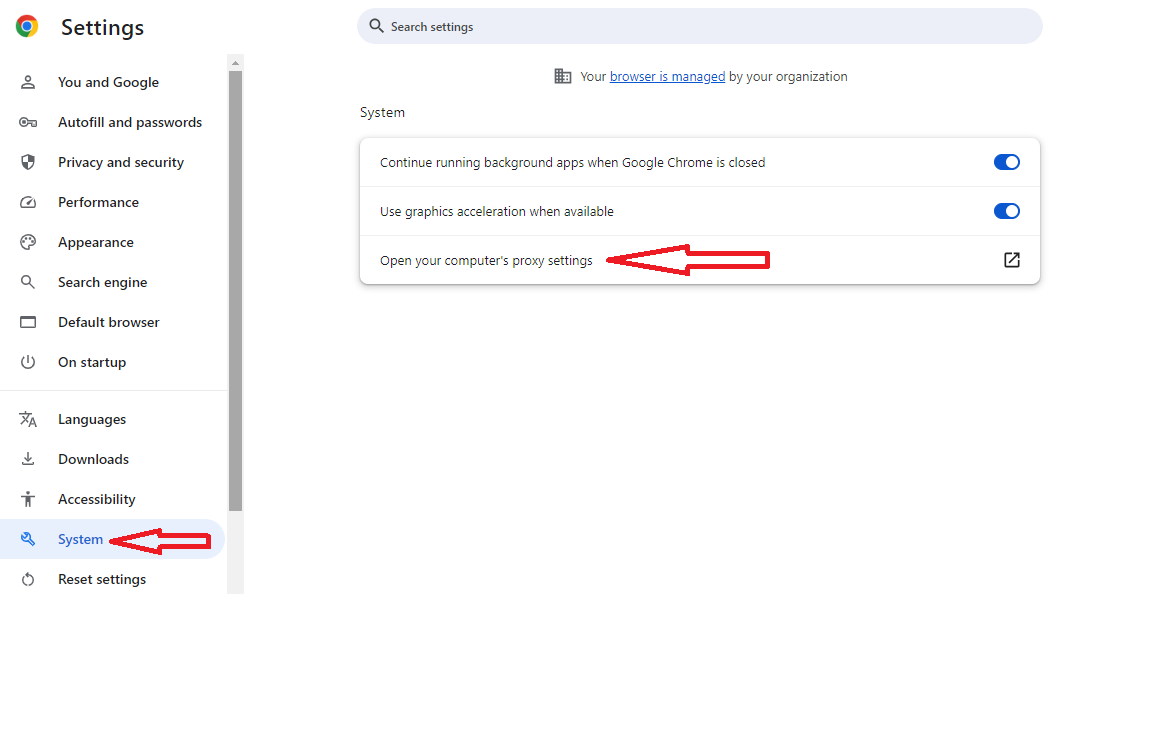Click the Appearance palette icon
Screen dimensions: 1169x729
28,242
